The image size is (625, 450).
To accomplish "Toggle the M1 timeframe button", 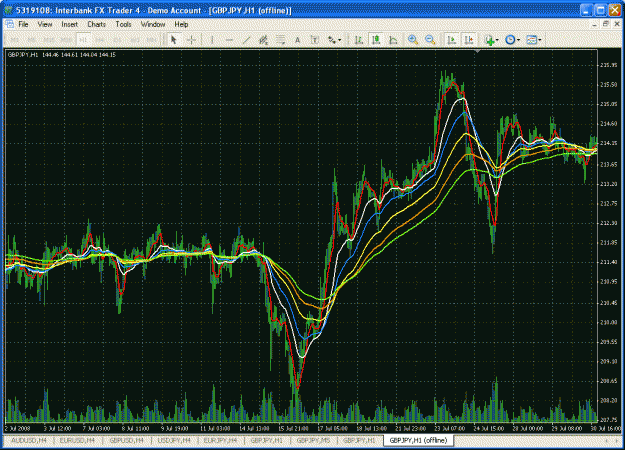I will pos(14,40).
